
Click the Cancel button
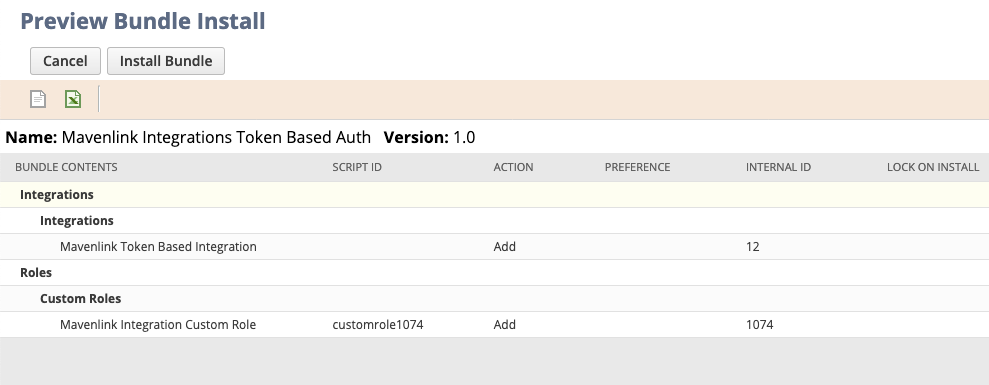point(65,61)
